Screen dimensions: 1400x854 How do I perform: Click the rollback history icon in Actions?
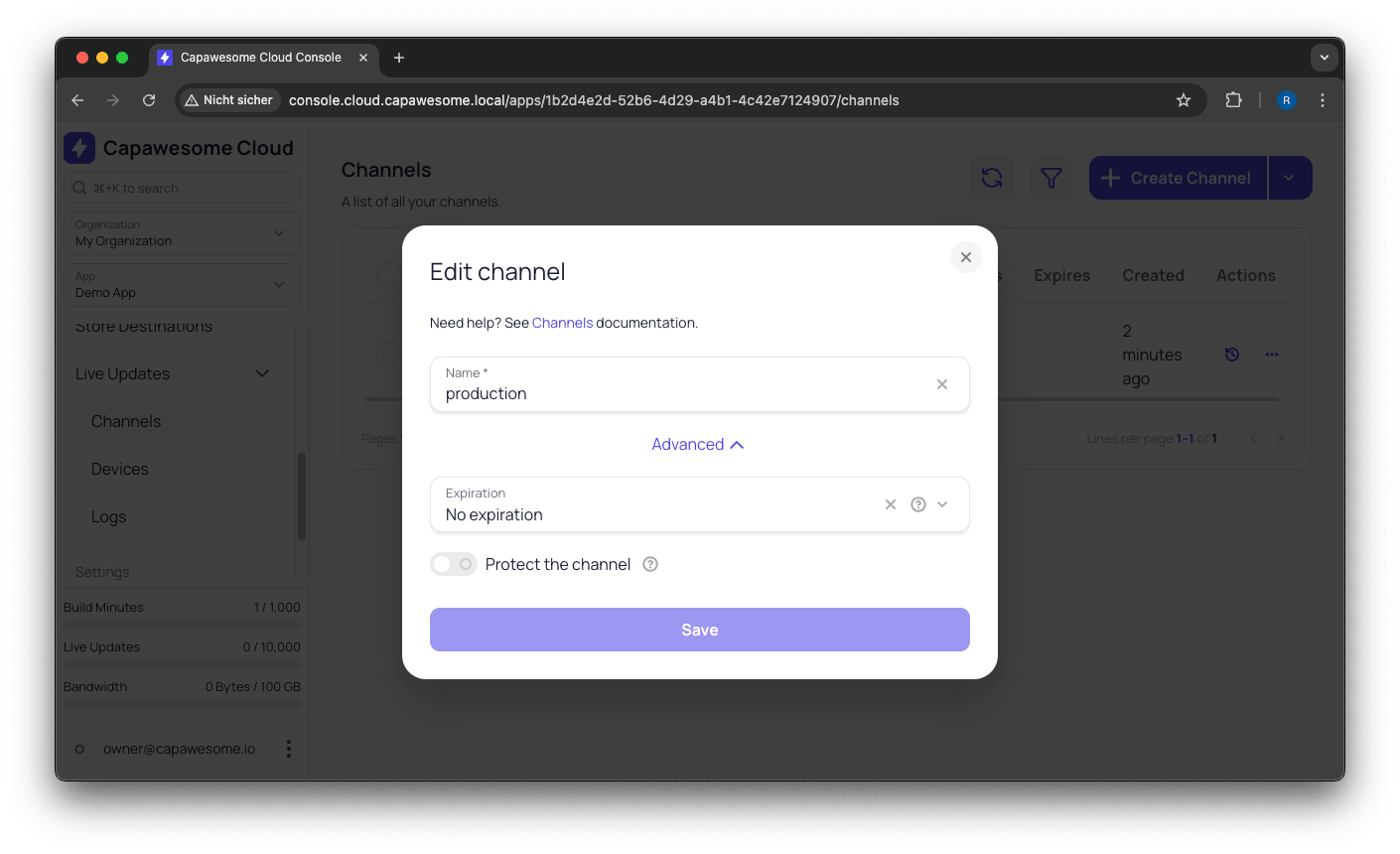[x=1231, y=354]
